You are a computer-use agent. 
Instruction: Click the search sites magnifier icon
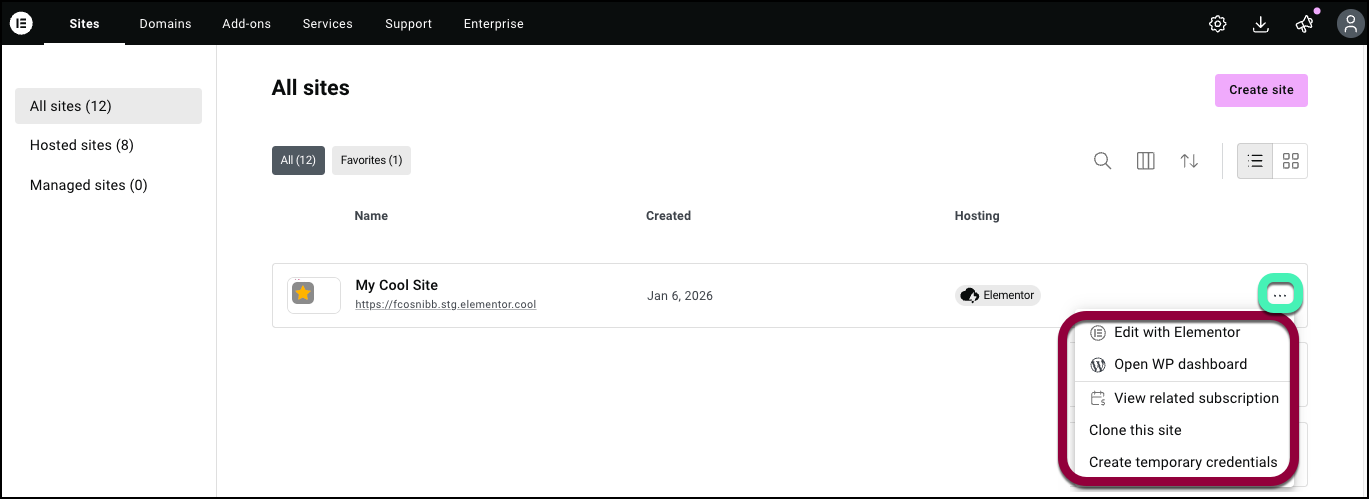1102,161
